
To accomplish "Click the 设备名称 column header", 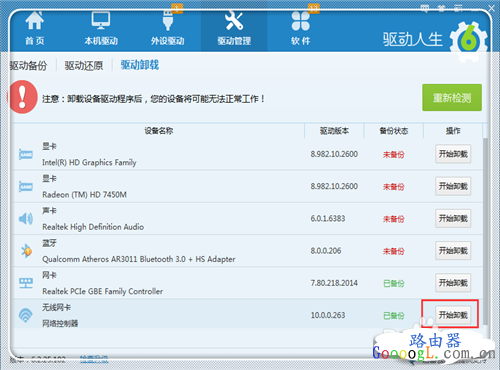I will pos(159,131).
